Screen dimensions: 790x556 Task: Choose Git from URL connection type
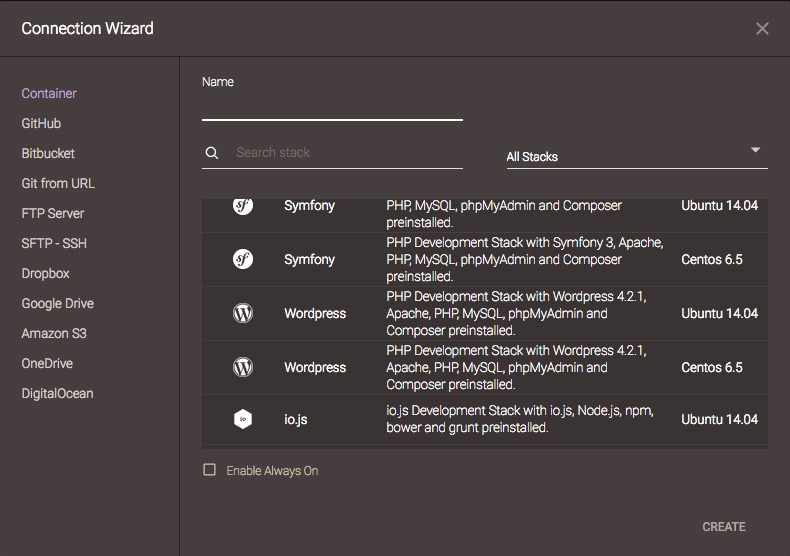pyautogui.click(x=58, y=183)
